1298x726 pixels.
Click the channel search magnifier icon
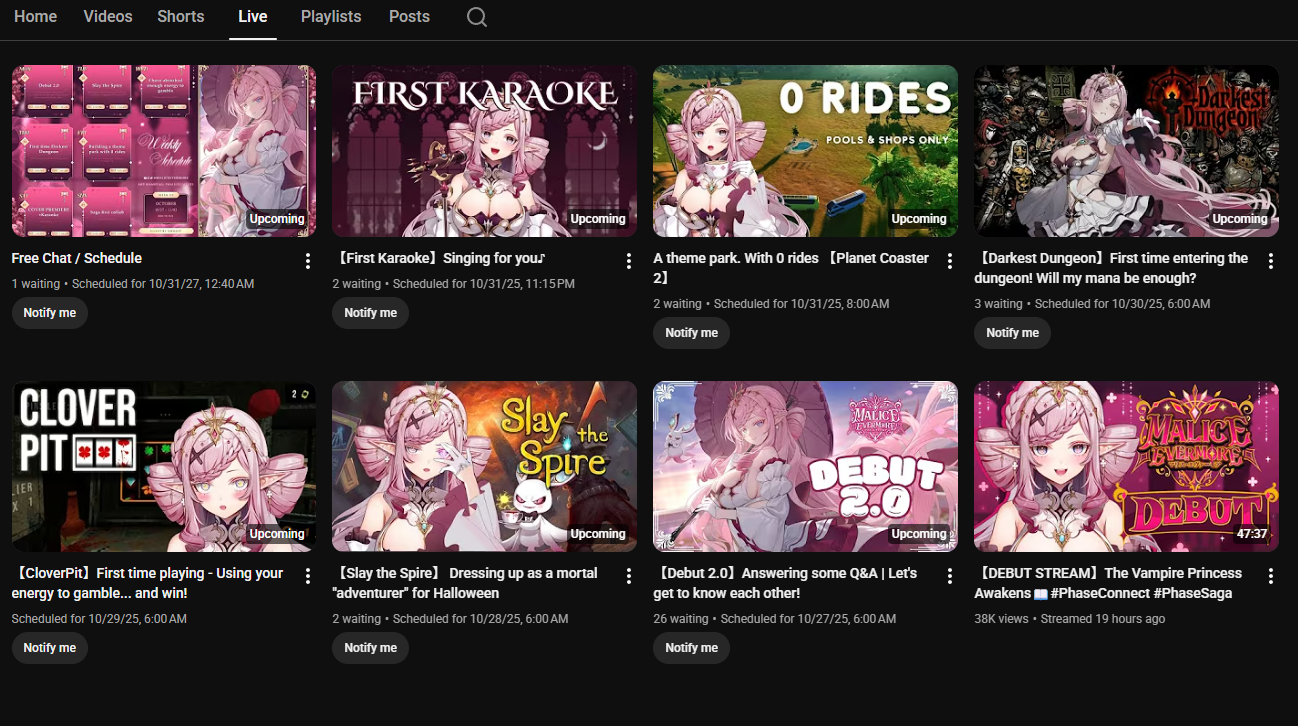(x=477, y=17)
